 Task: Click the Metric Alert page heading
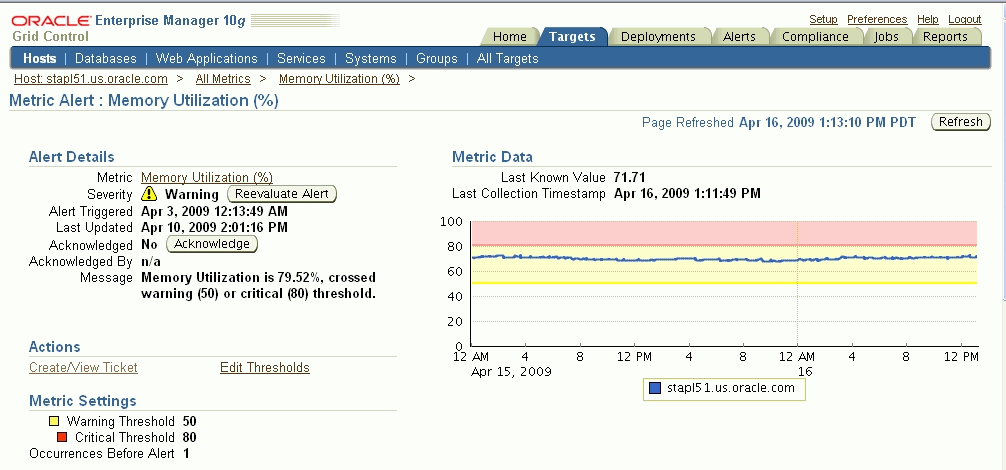click(144, 101)
